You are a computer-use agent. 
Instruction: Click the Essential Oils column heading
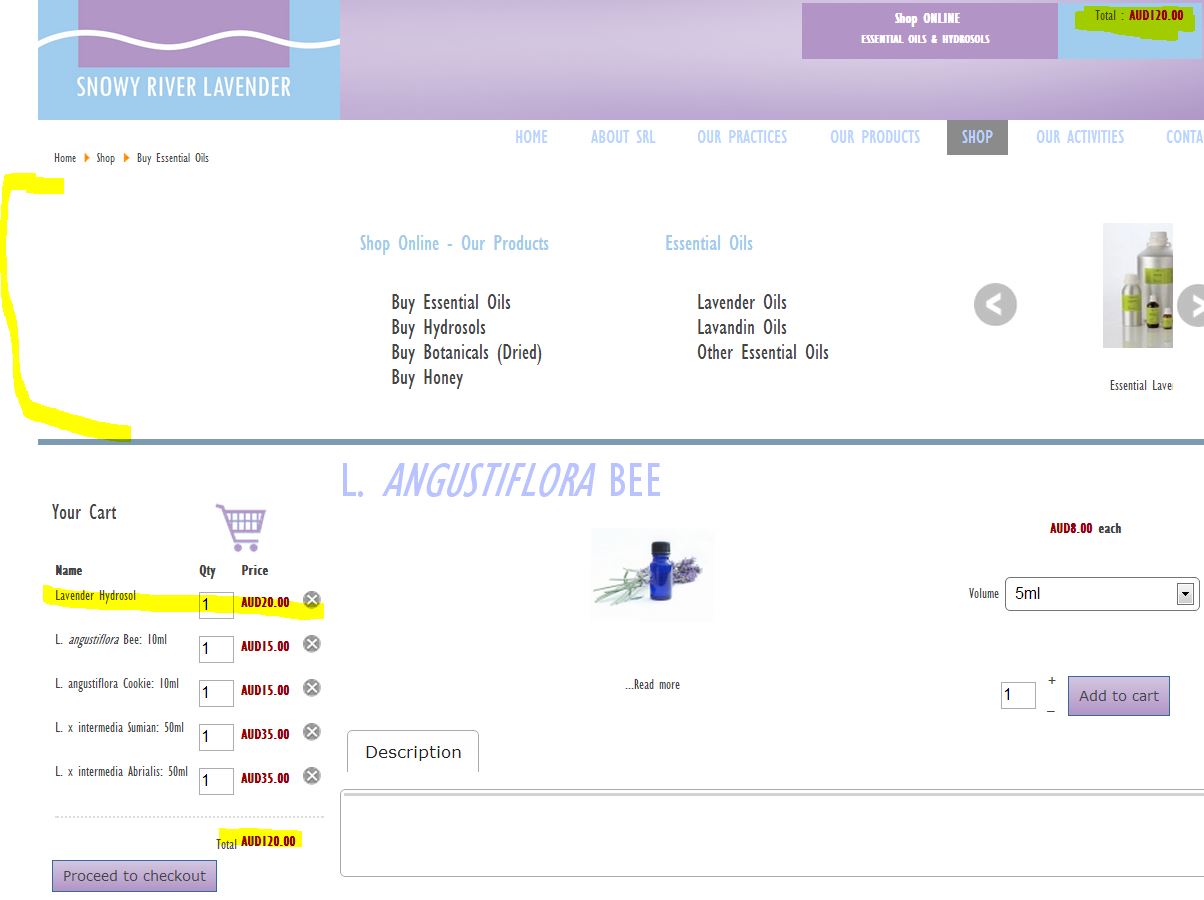(709, 243)
